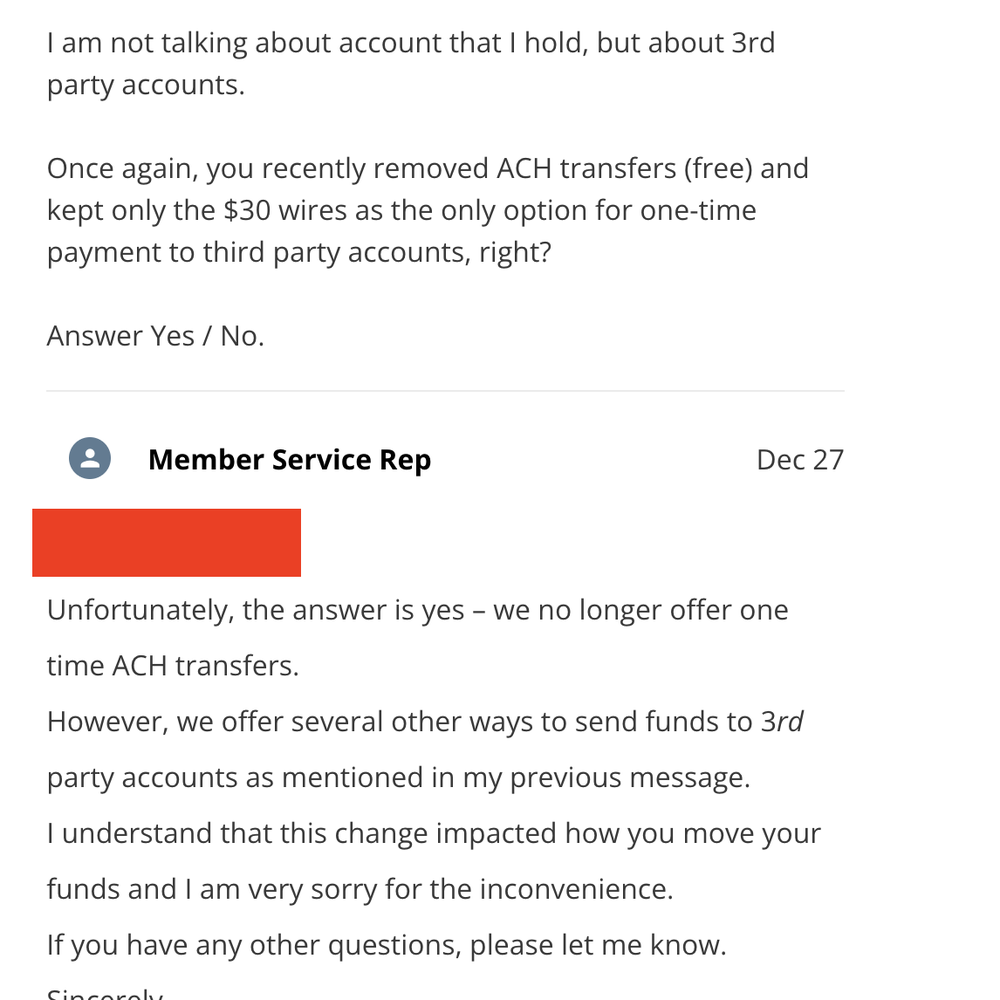
Task: Click 'party accounts as mentioned in my previous message'
Action: (399, 778)
